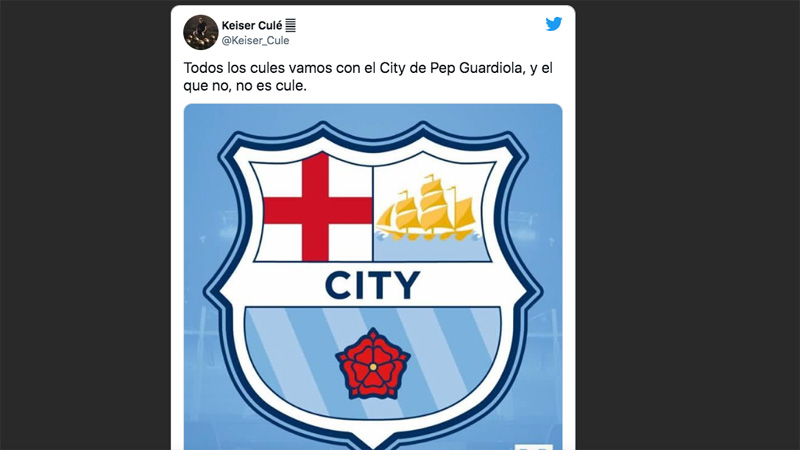Click the small overlay badge at image corner
800x450 pixels.
coord(533,446)
